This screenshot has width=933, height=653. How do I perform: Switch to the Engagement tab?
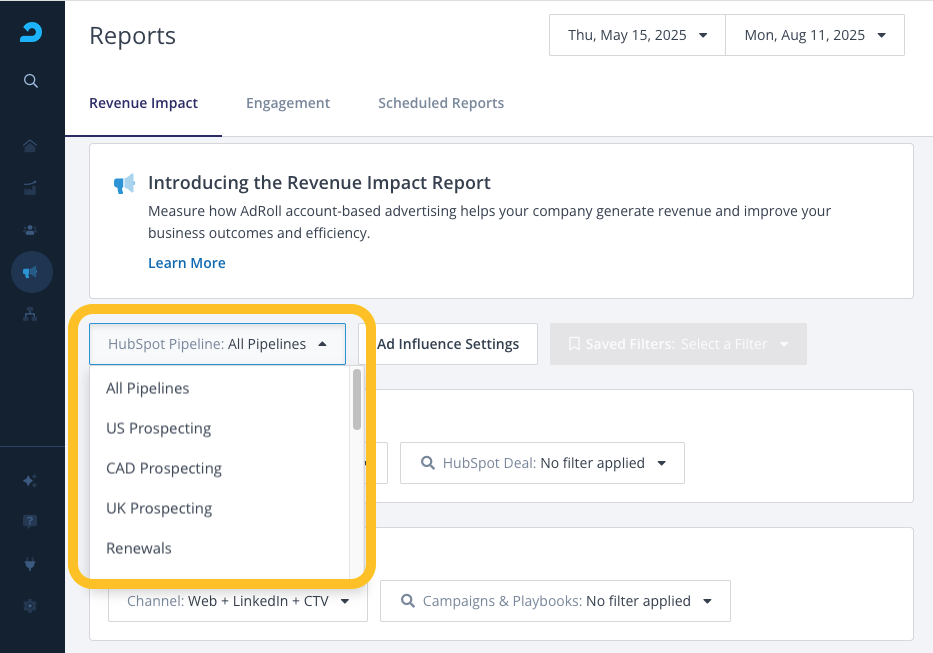click(288, 103)
